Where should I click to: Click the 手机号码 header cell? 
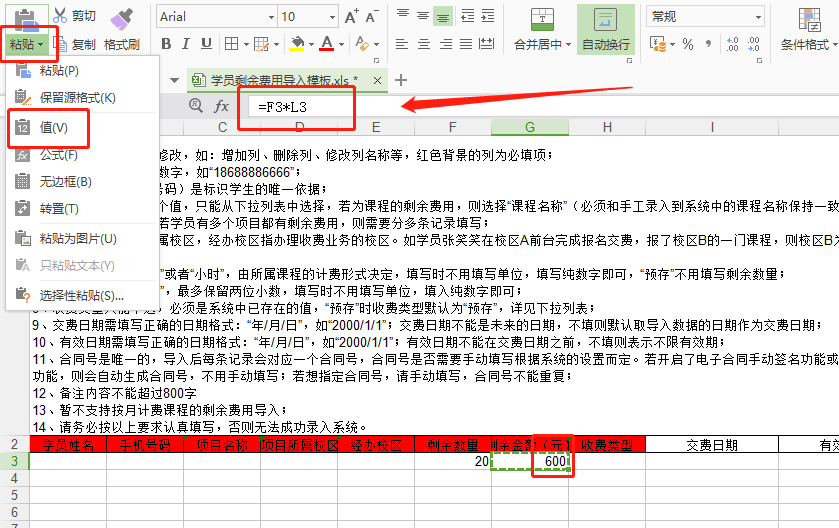pos(145,445)
